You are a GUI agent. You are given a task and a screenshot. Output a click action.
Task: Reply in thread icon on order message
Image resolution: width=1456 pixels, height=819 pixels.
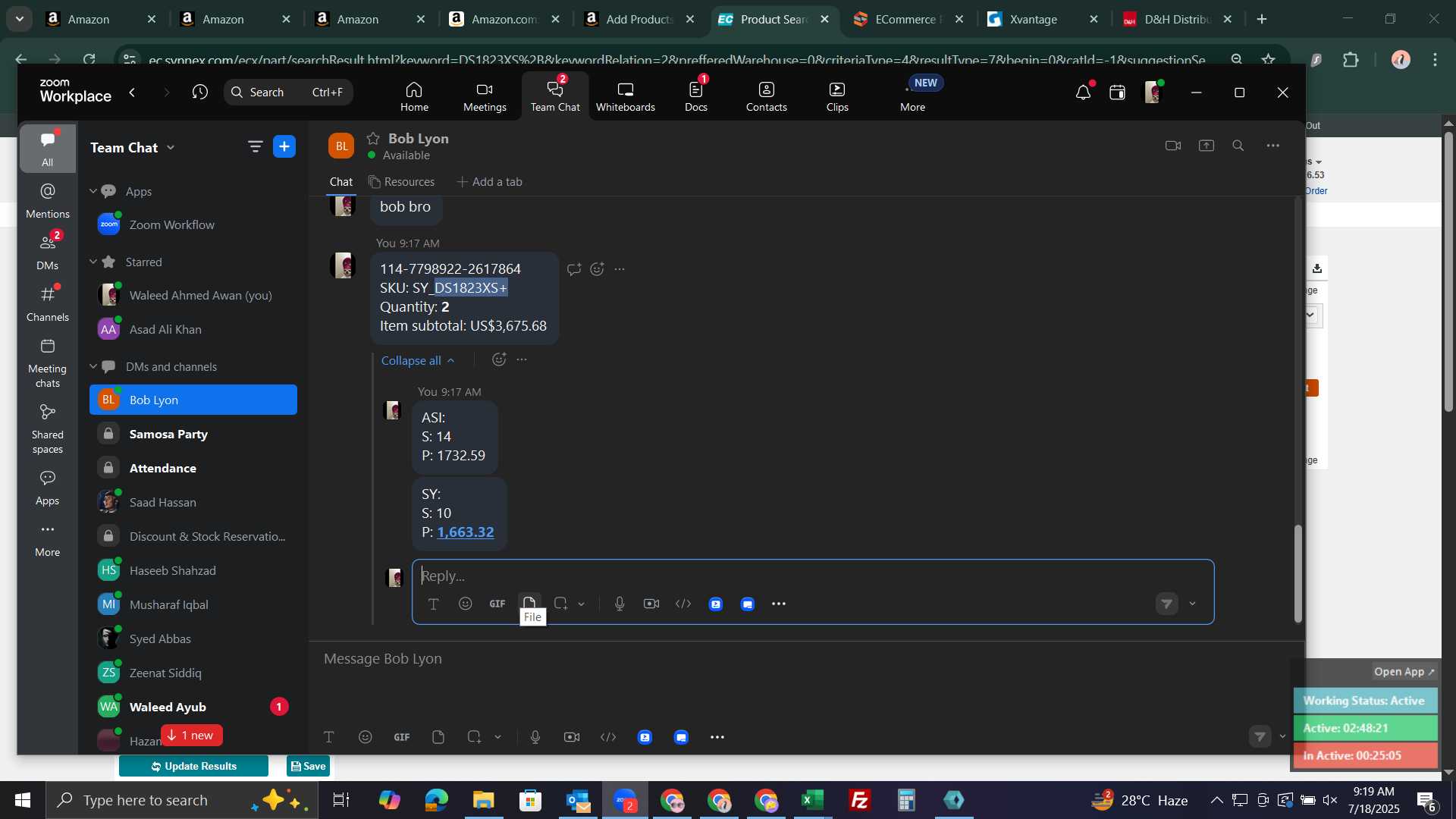574,269
